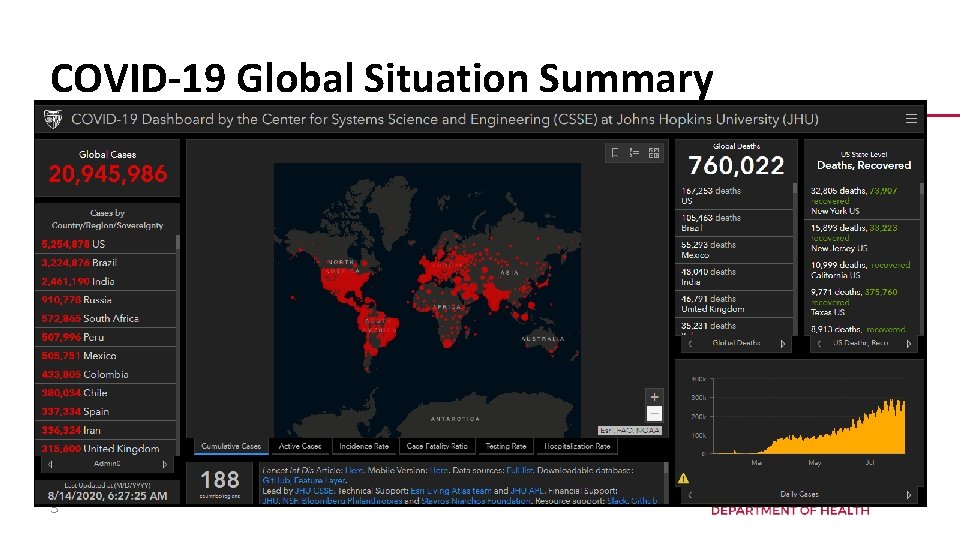Go to next Admin0 list page
Viewport: 960px width, 540px height.
click(164, 464)
